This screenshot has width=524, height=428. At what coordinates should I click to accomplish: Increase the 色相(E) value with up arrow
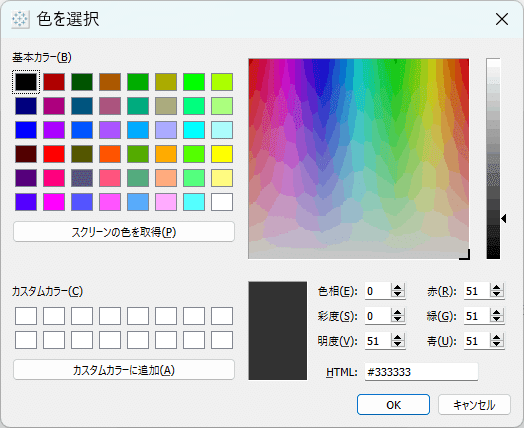(398, 287)
